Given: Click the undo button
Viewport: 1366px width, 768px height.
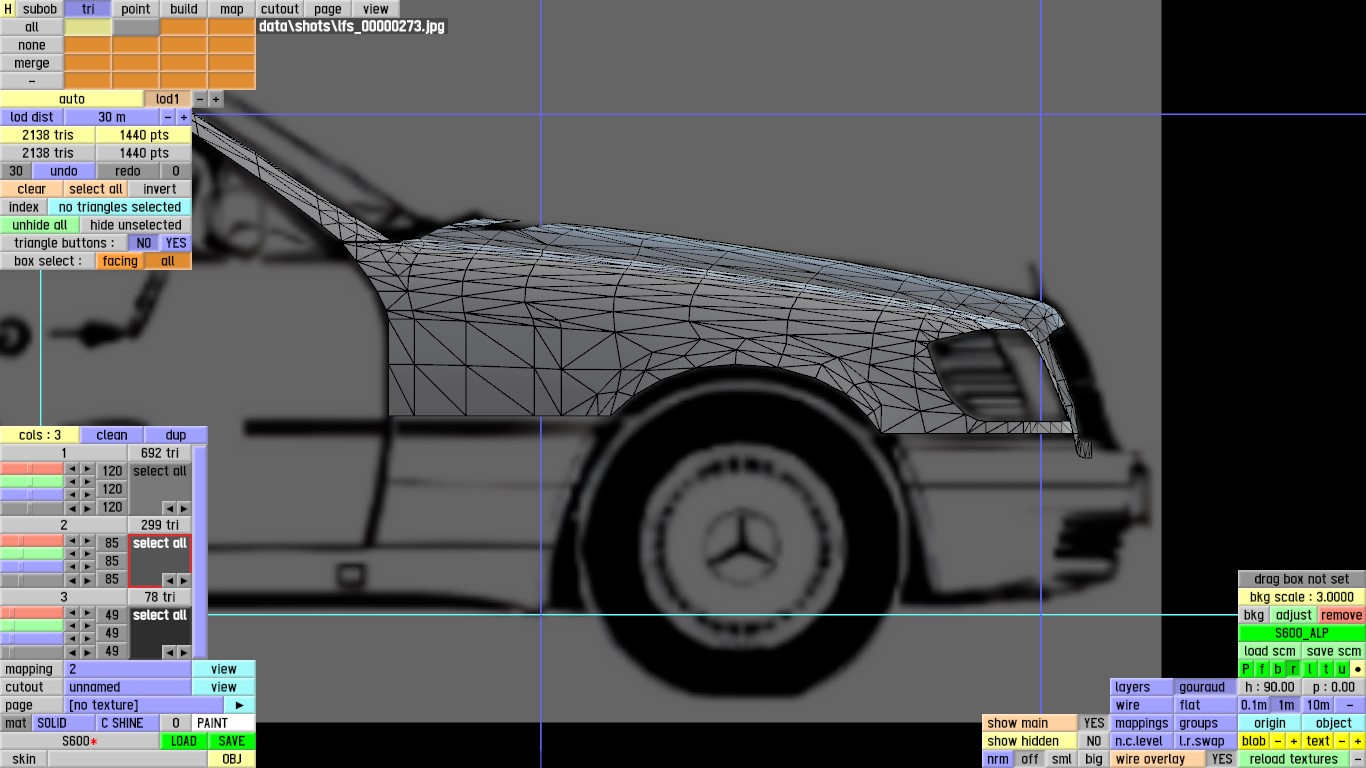Looking at the screenshot, I should (x=64, y=171).
